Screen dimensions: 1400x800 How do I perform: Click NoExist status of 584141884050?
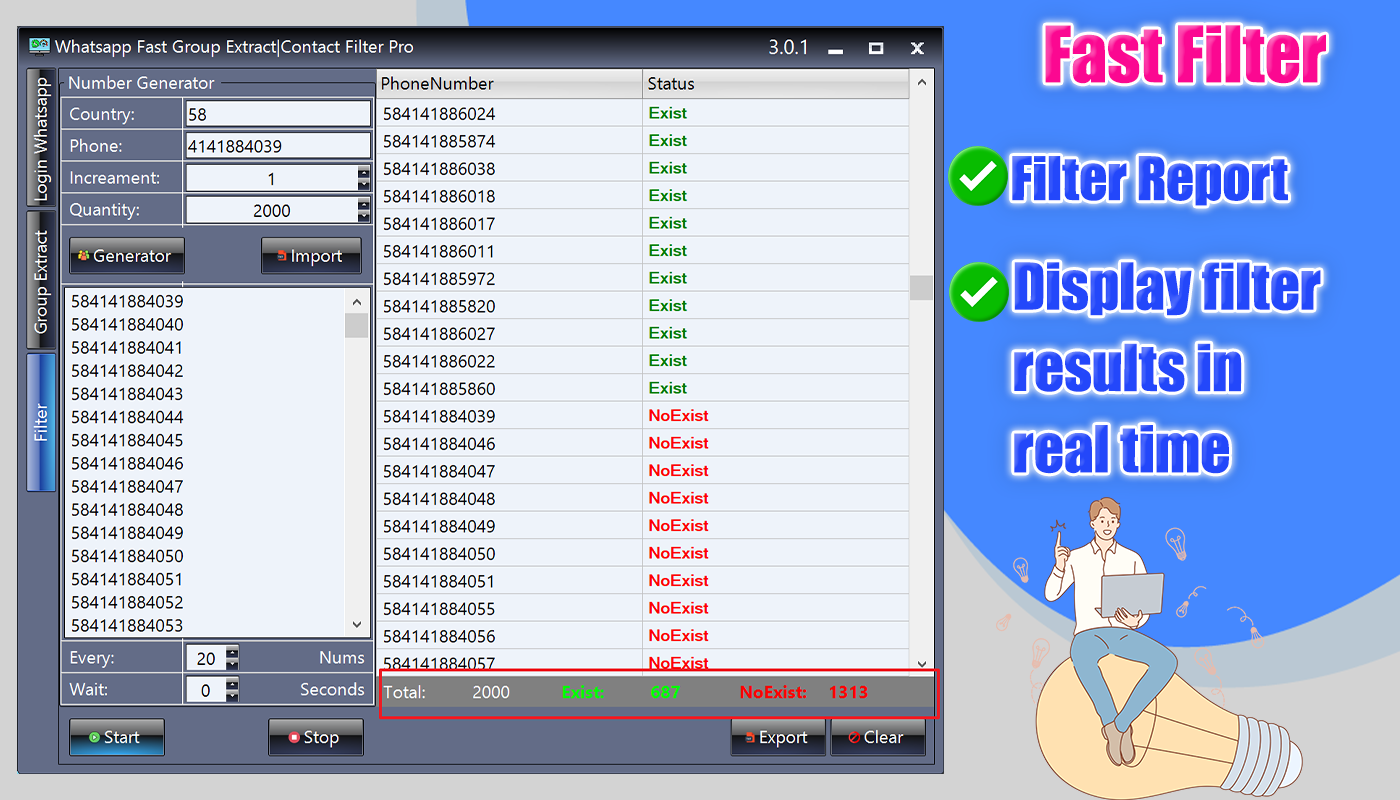coord(678,553)
